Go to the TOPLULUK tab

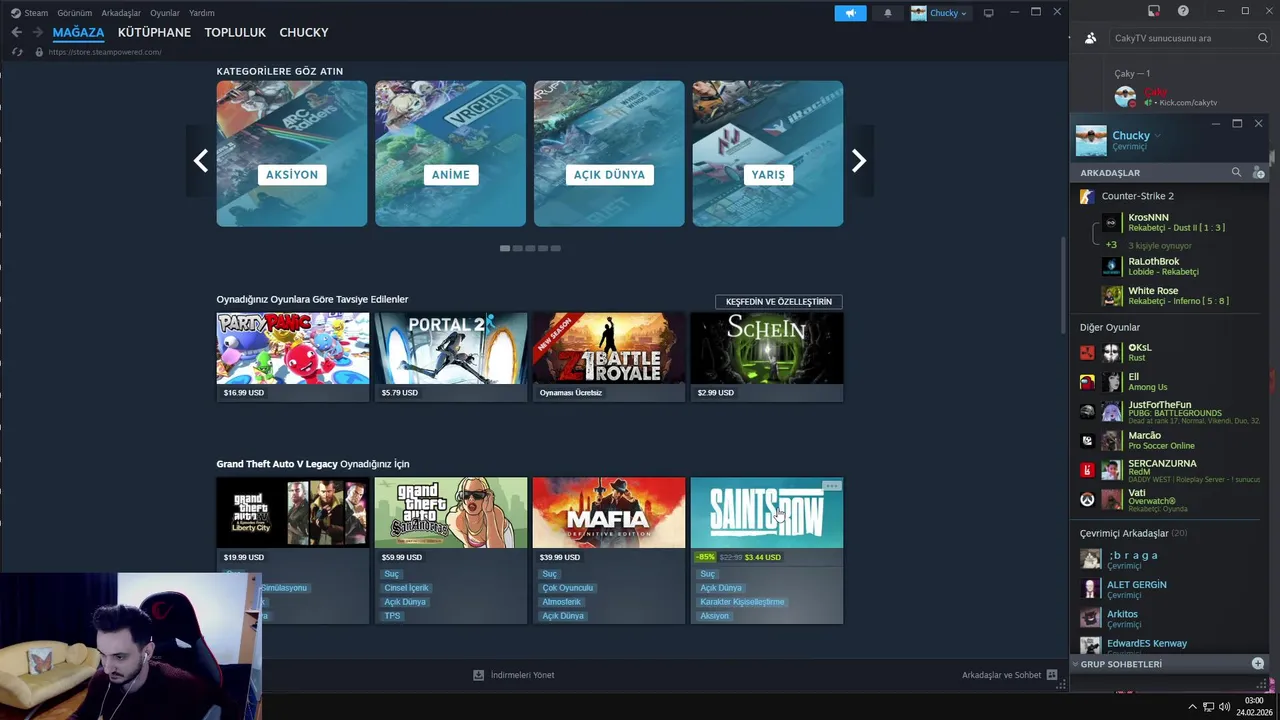(235, 32)
